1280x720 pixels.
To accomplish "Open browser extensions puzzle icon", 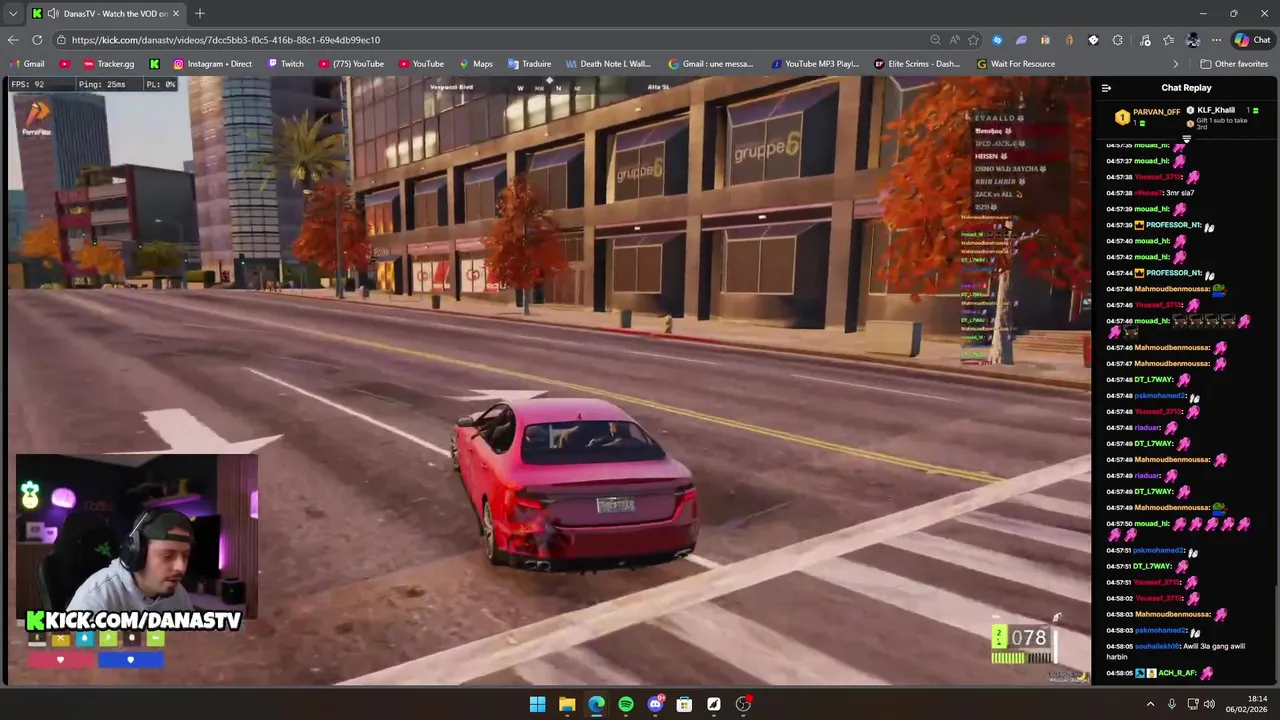I will [1117, 40].
